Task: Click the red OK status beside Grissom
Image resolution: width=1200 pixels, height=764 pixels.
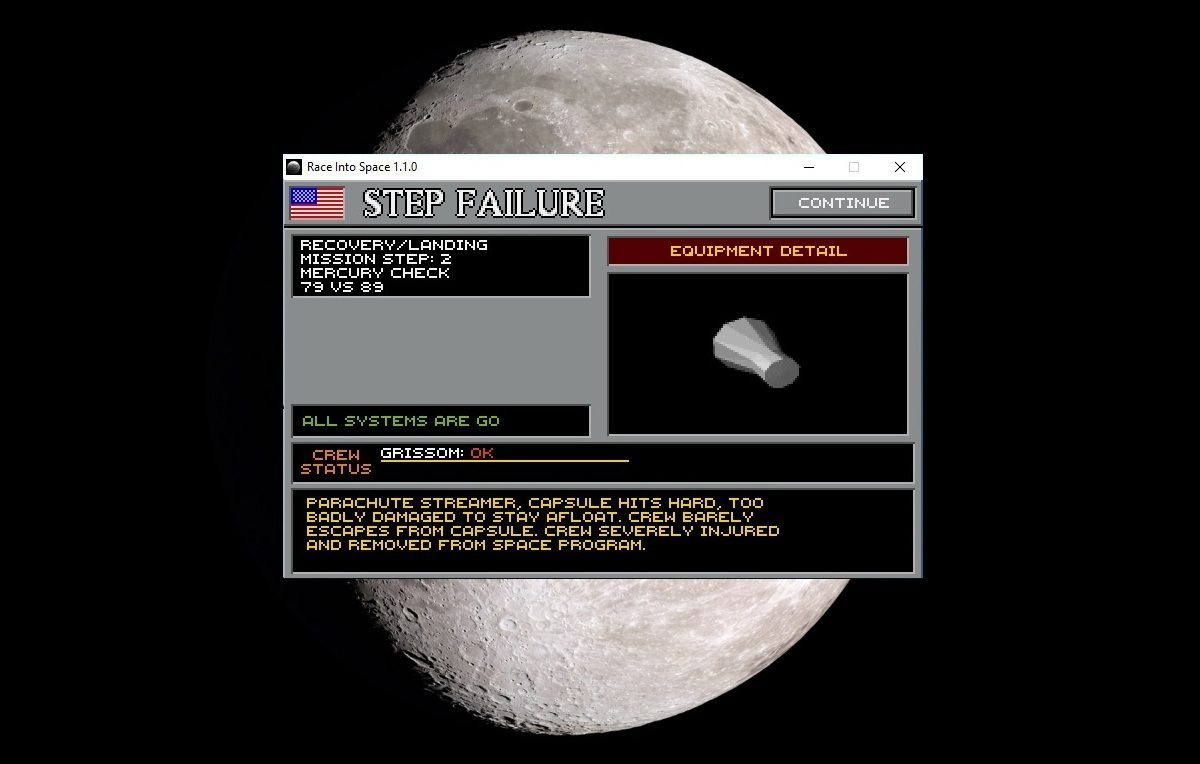Action: pos(482,453)
